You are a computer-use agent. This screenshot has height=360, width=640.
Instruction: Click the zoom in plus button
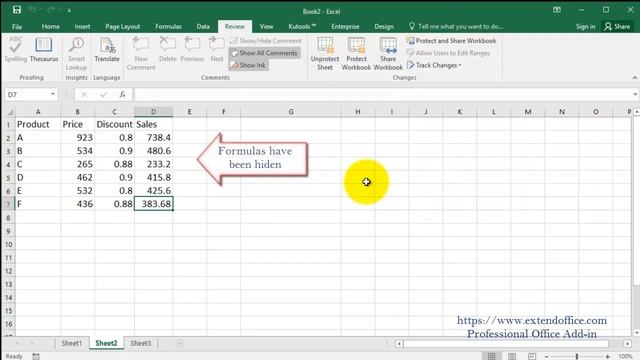pyautogui.click(x=607, y=357)
